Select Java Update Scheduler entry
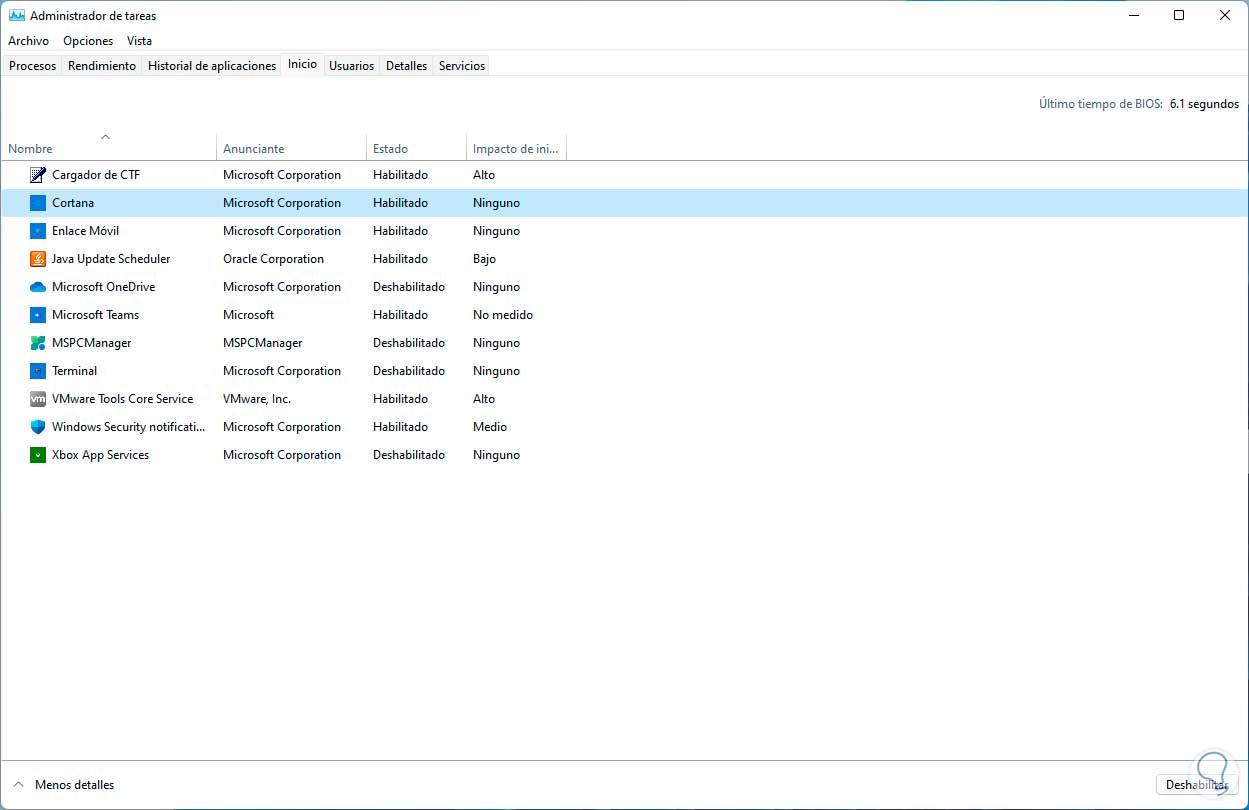Image resolution: width=1249 pixels, height=810 pixels. click(x=111, y=259)
